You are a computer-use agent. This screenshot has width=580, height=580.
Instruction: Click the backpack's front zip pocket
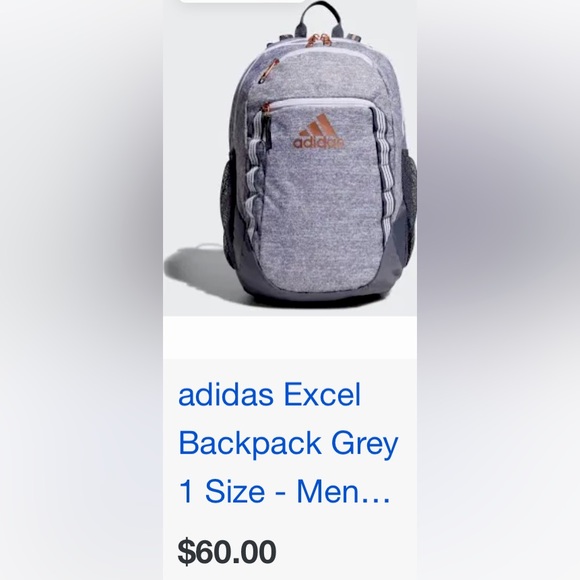coord(320,192)
